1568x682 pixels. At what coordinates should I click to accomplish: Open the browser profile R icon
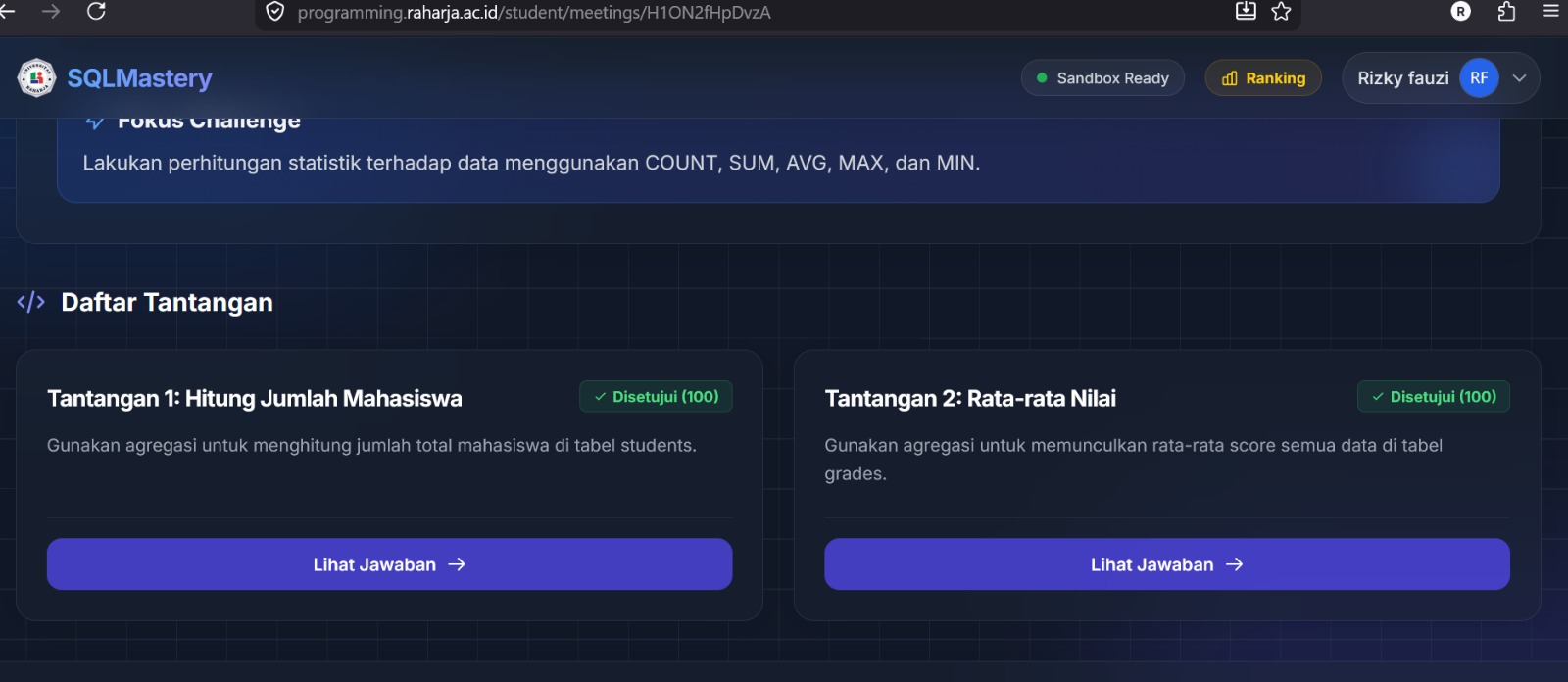tap(1460, 12)
